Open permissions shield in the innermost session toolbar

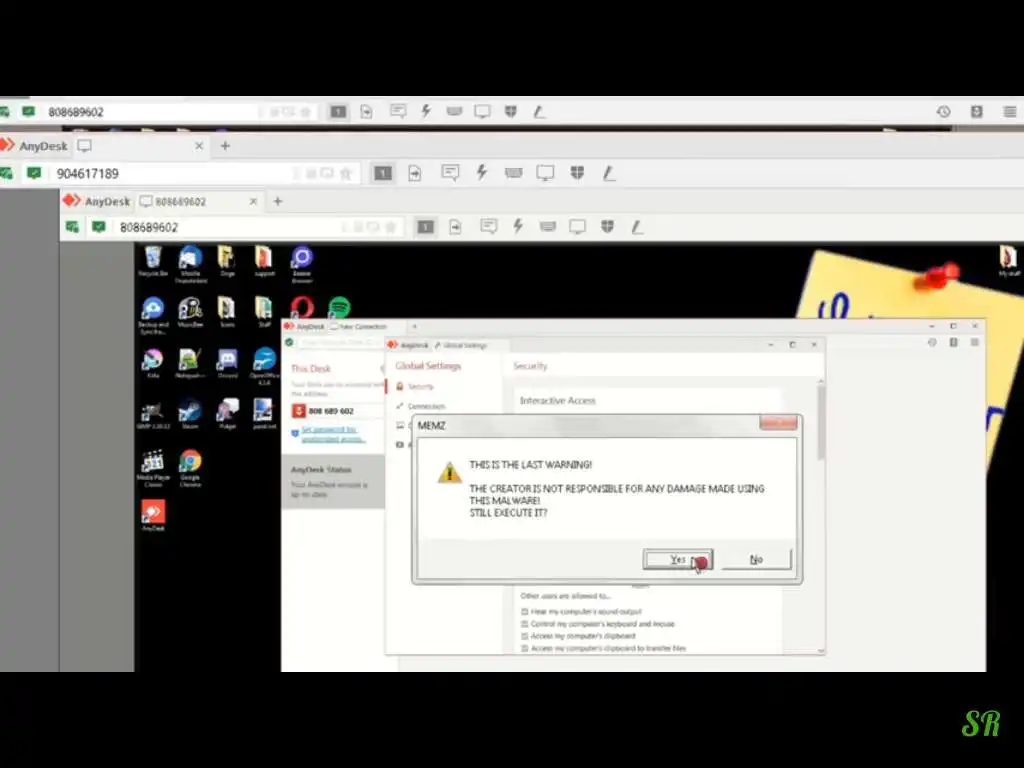pos(607,227)
